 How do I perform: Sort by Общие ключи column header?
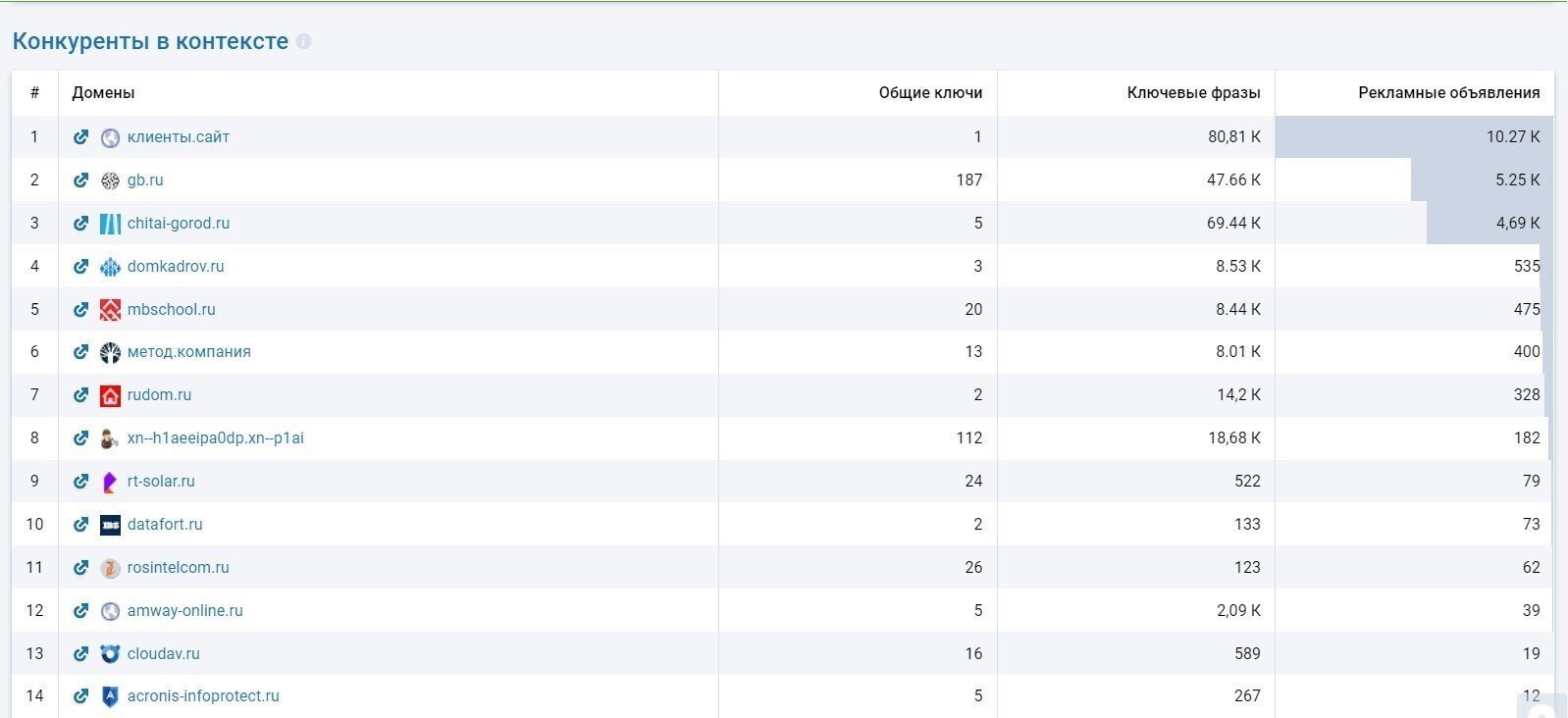[929, 93]
